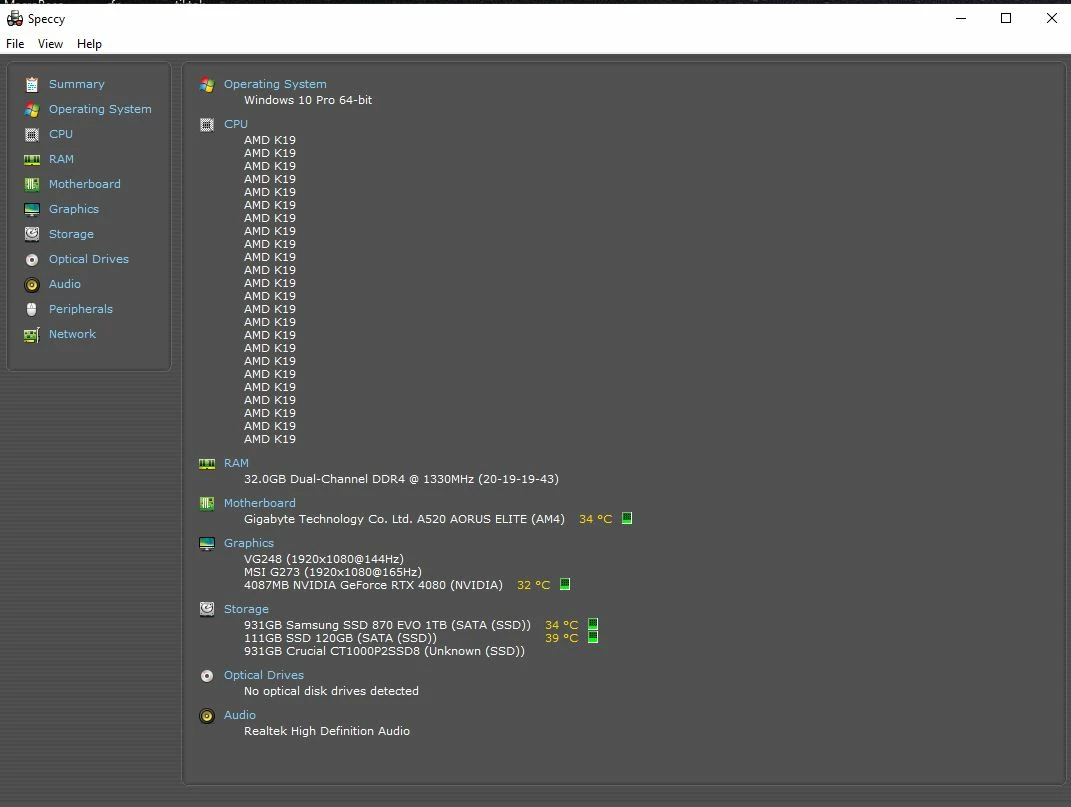Select 'No optical disk drives detected' text

tap(331, 691)
